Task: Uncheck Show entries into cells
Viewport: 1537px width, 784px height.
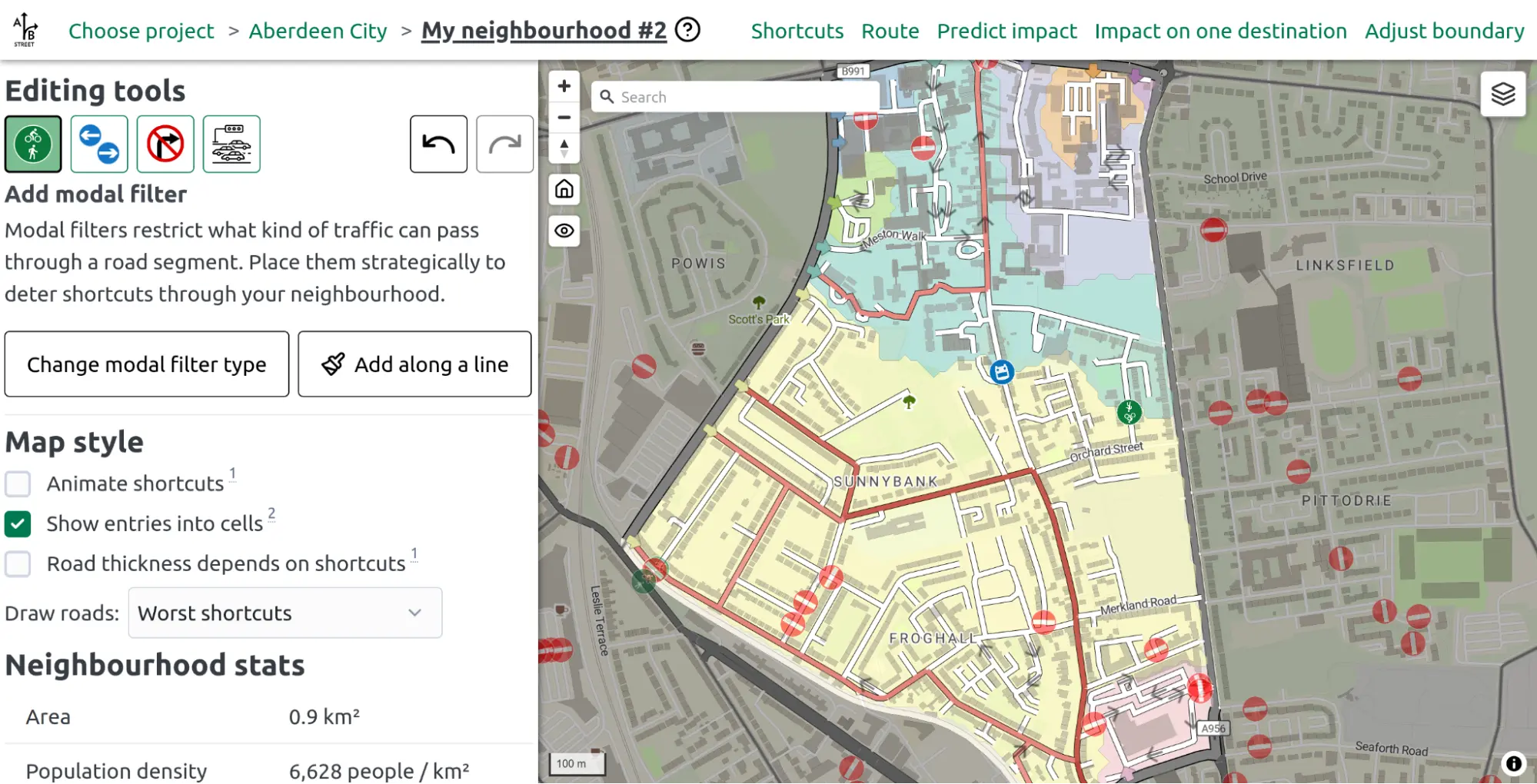Action: point(17,524)
